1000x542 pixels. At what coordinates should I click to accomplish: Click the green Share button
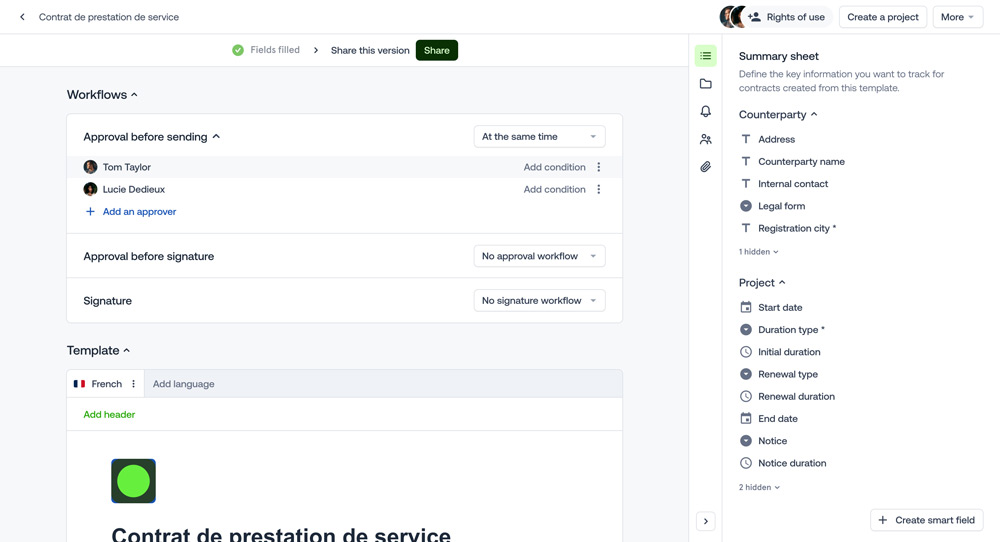(x=436, y=50)
